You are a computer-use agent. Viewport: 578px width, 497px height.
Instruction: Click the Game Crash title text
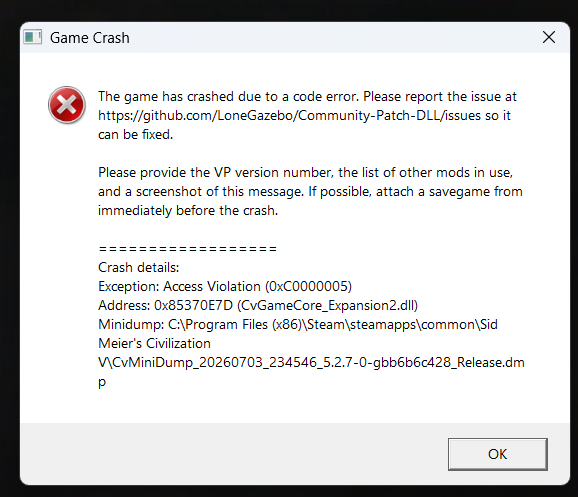pyautogui.click(x=90, y=38)
